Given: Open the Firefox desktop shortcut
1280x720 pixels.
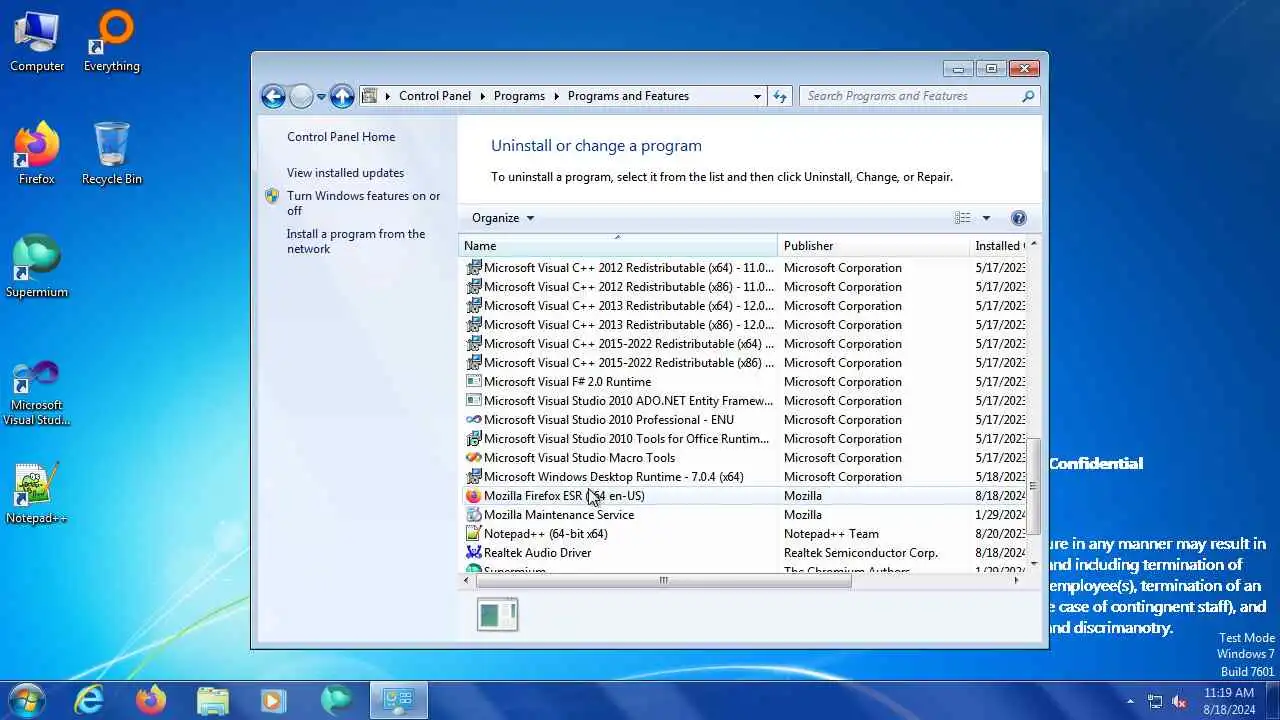Looking at the screenshot, I should coord(37,154).
